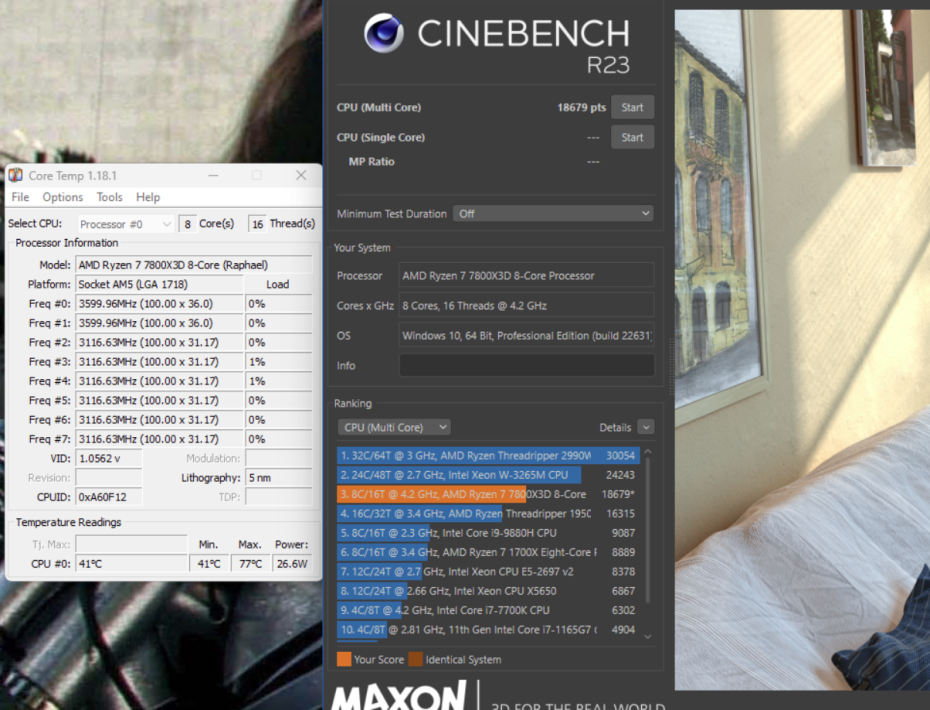Click the VID 1.0562 v value
930x710 pixels.
[109, 459]
